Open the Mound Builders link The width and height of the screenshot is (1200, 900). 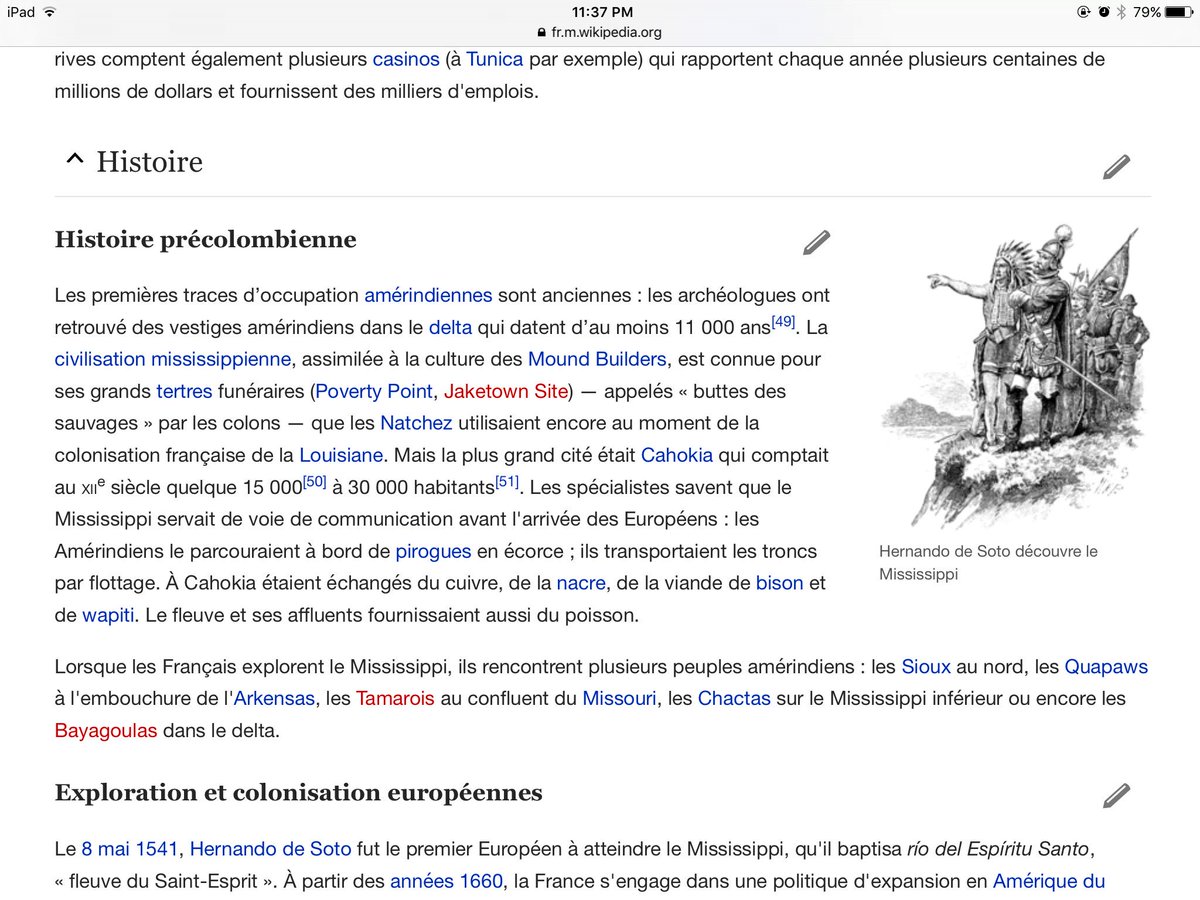click(x=597, y=359)
